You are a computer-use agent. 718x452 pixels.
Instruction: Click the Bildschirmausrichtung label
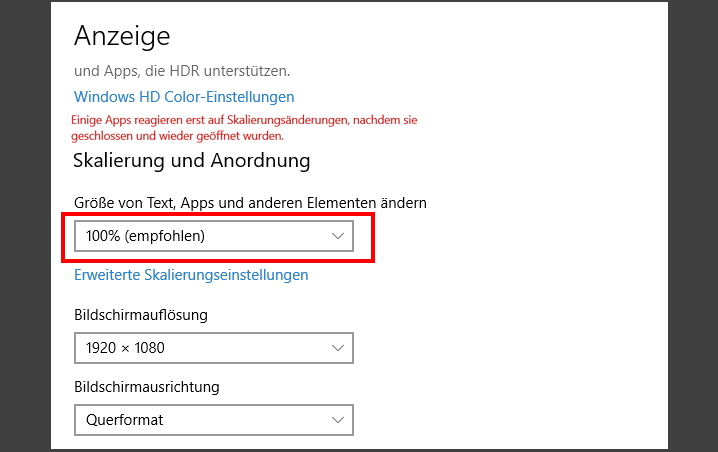point(147,387)
